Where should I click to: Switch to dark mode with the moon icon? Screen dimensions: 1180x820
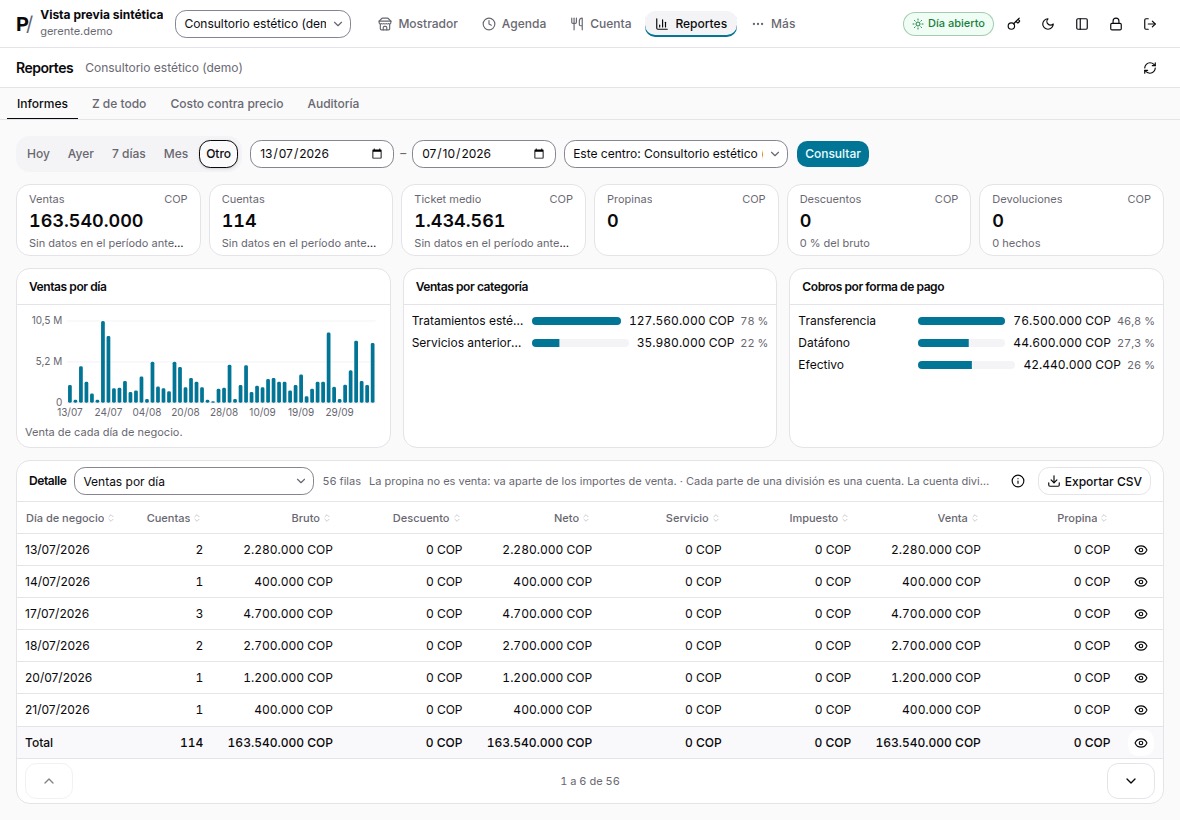1048,24
